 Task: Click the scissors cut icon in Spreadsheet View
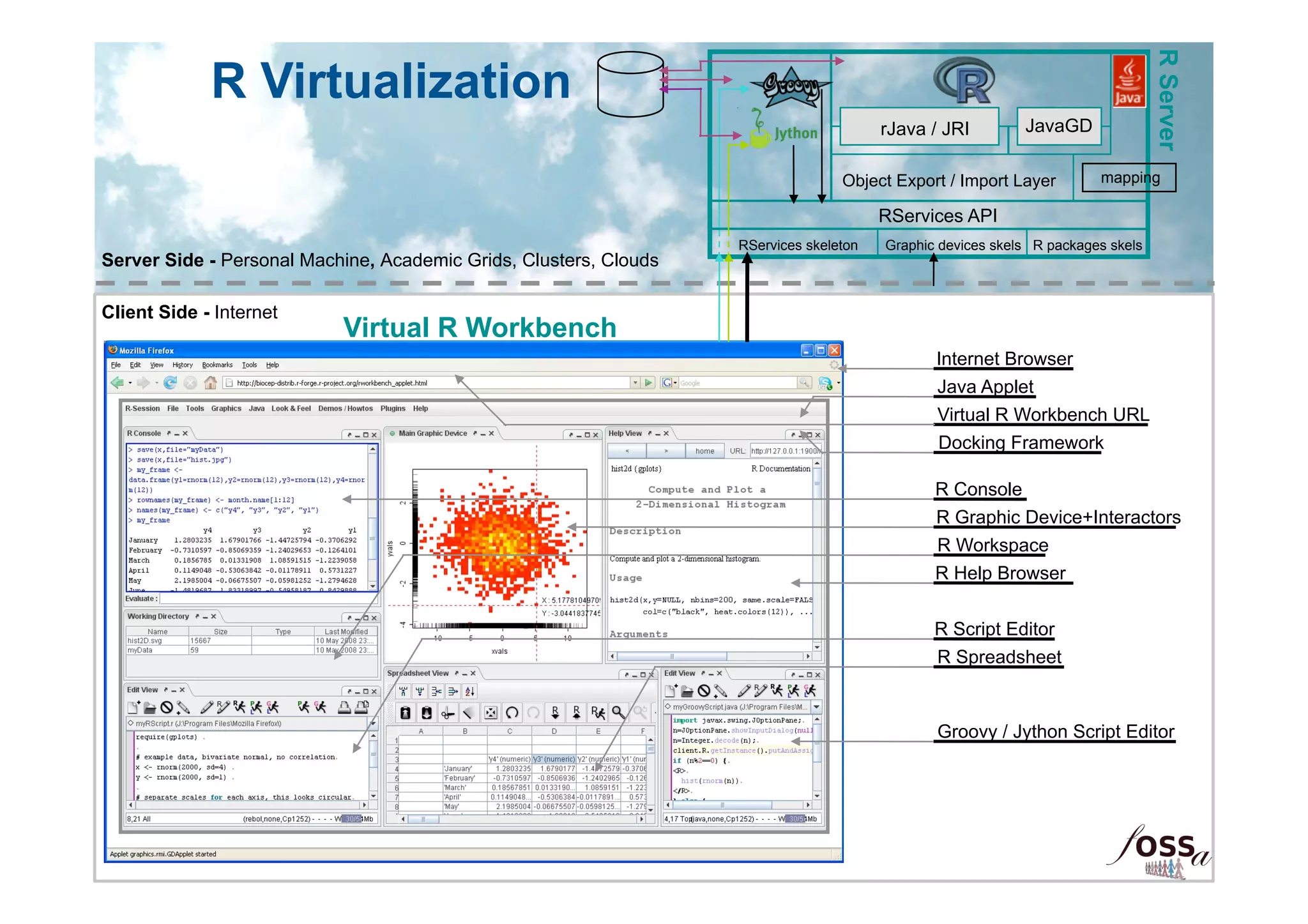point(448,713)
